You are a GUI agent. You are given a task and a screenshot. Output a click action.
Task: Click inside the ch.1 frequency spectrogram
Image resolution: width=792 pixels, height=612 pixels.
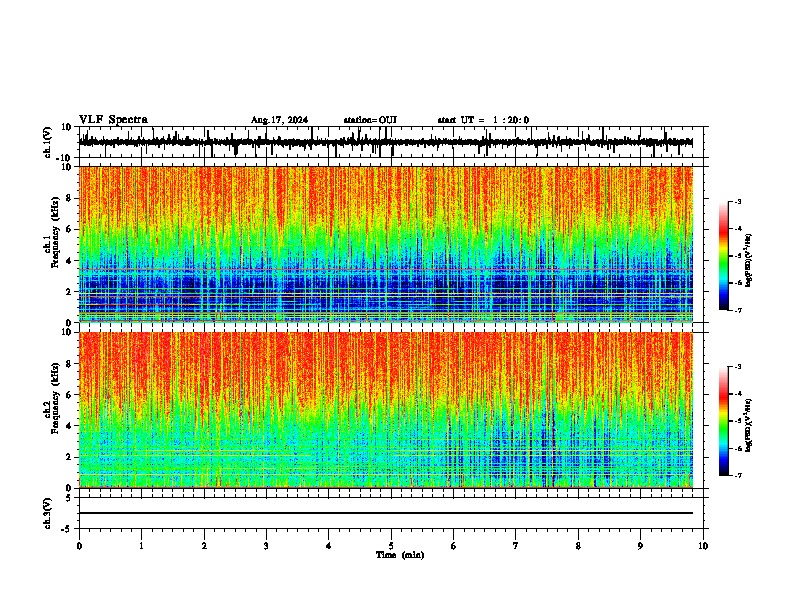[385, 244]
